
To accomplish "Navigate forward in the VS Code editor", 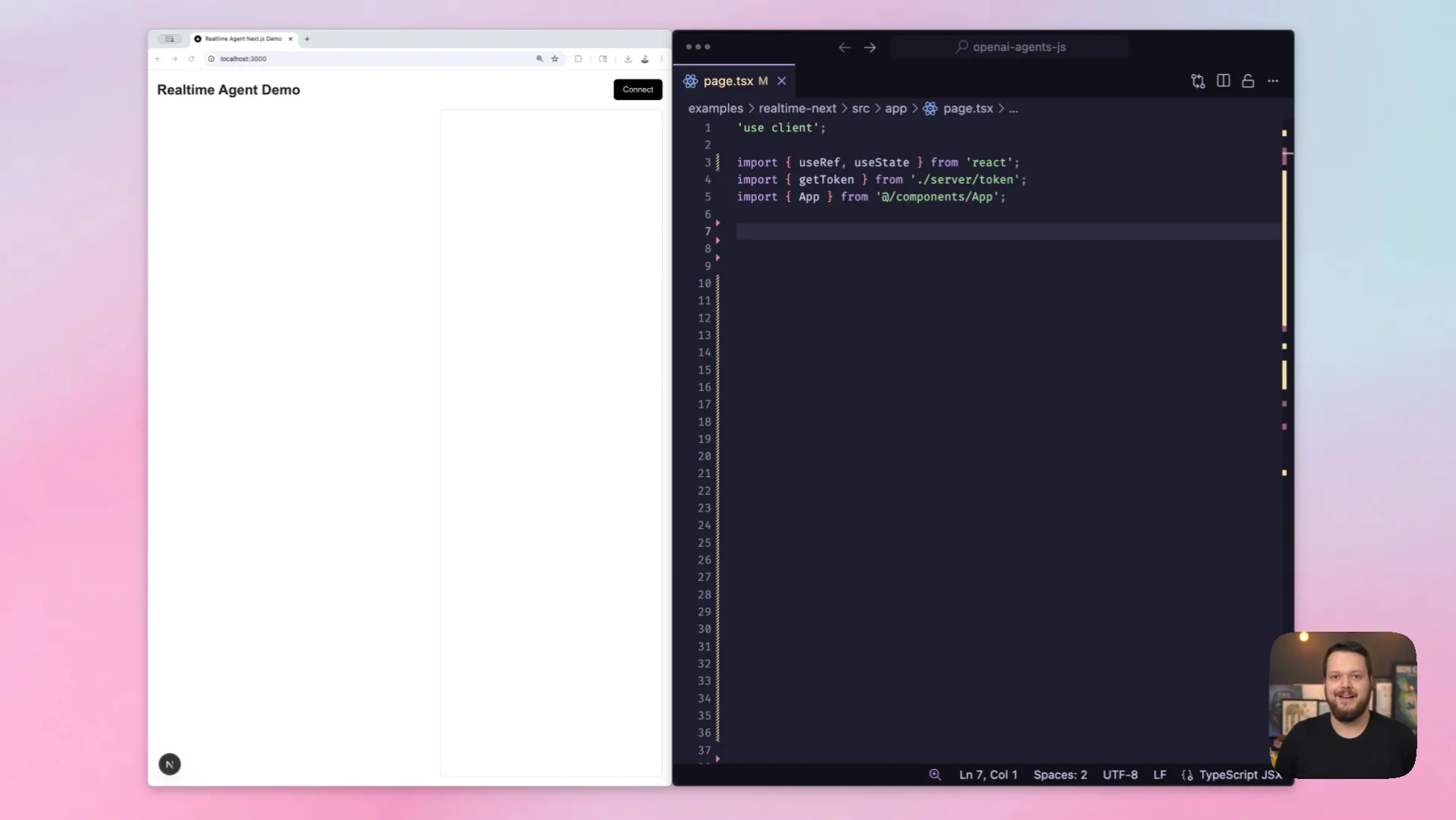I will click(x=870, y=47).
